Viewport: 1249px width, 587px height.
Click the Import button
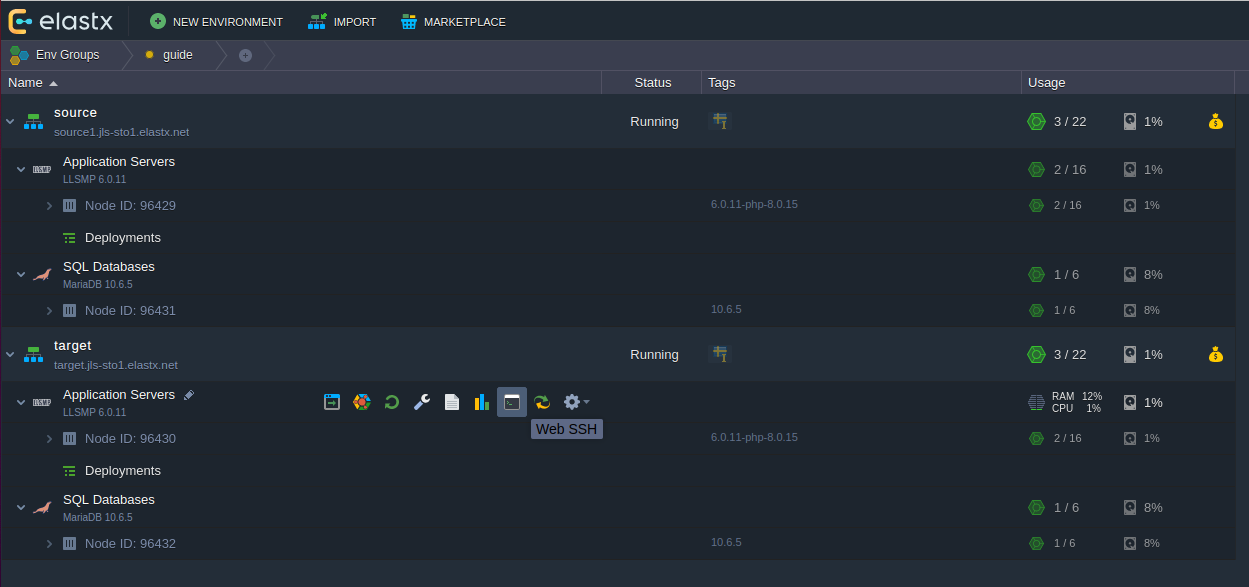click(343, 22)
